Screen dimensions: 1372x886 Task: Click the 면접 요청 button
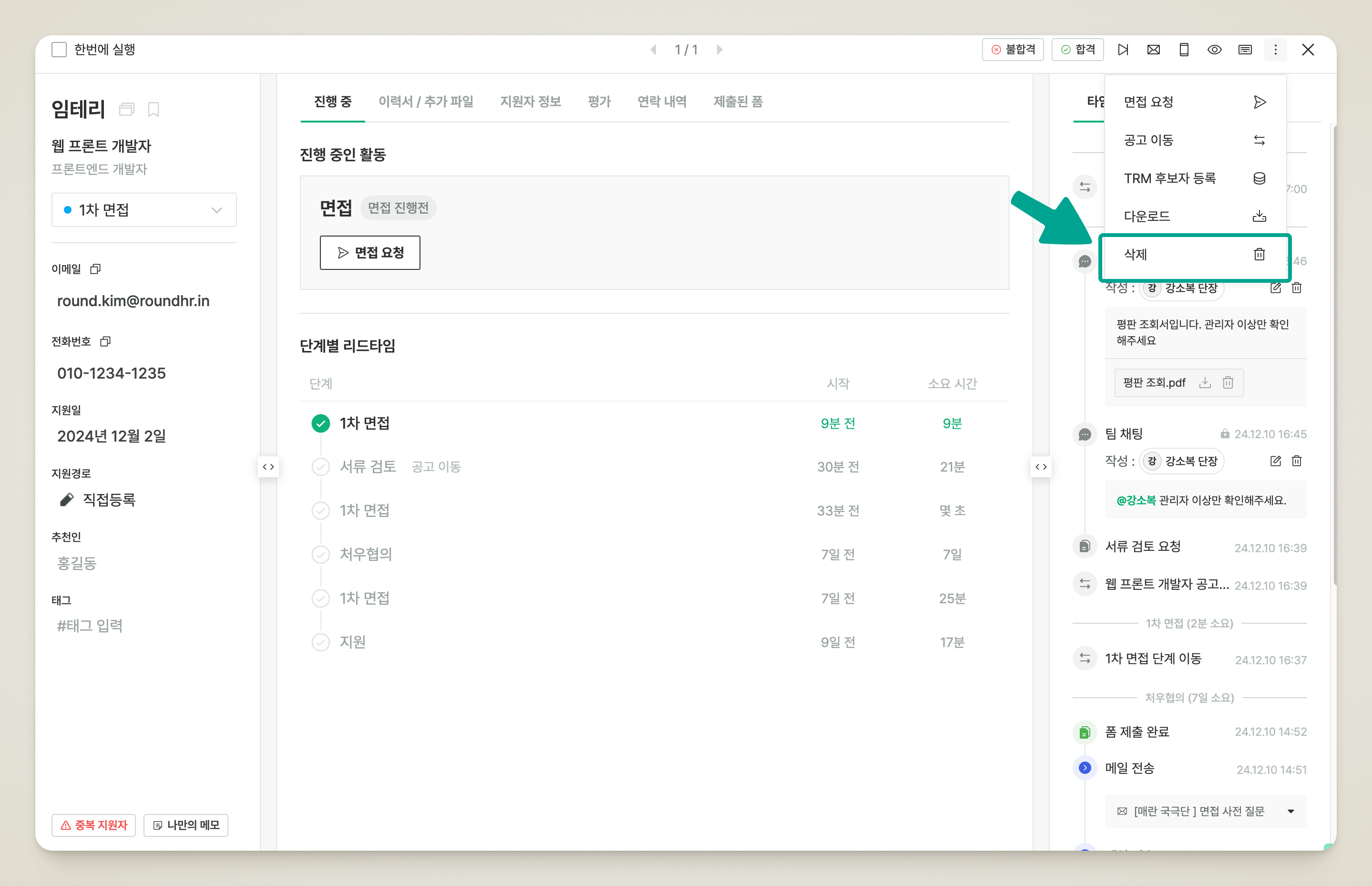(370, 253)
